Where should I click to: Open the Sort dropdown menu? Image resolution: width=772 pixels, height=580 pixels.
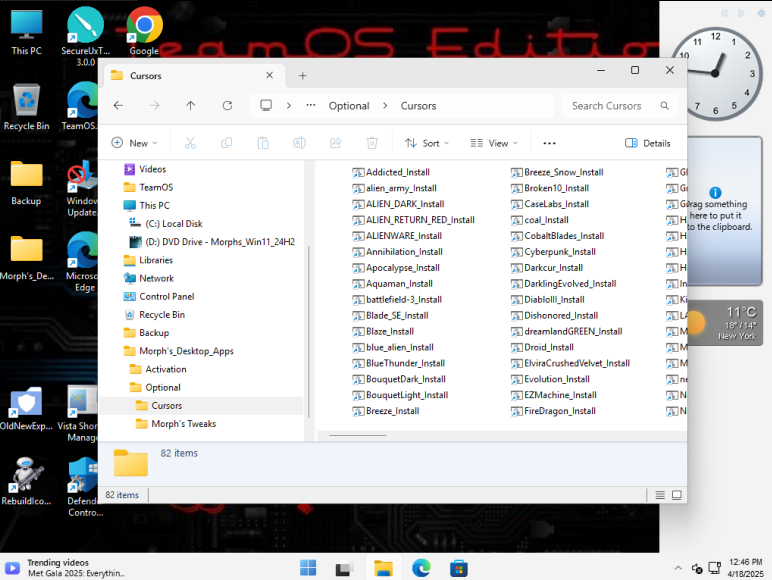click(x=426, y=143)
